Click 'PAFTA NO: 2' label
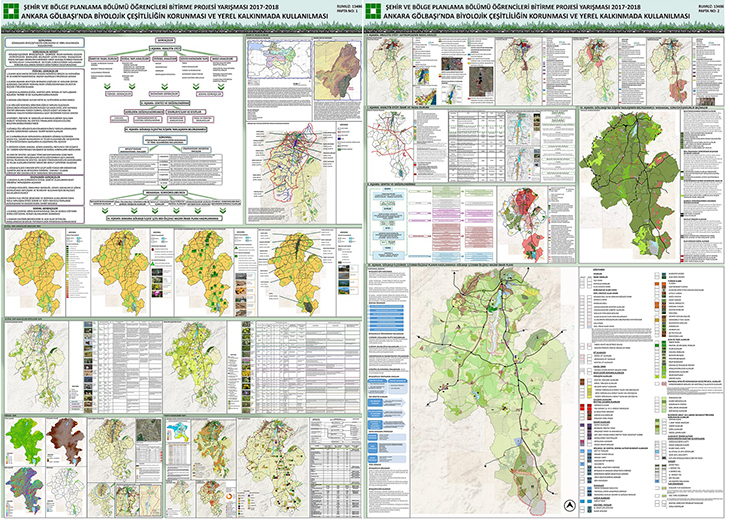This screenshot has height=519, width=730. click(x=711, y=11)
